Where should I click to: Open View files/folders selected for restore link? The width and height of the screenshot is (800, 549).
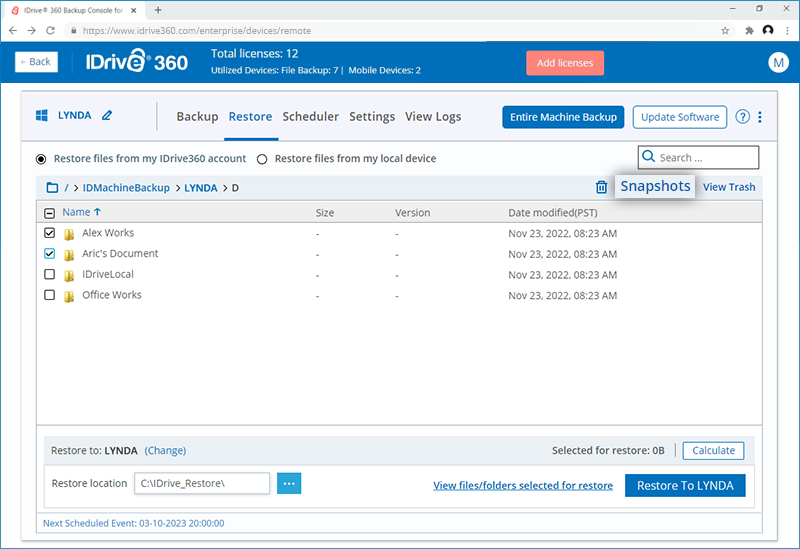523,485
